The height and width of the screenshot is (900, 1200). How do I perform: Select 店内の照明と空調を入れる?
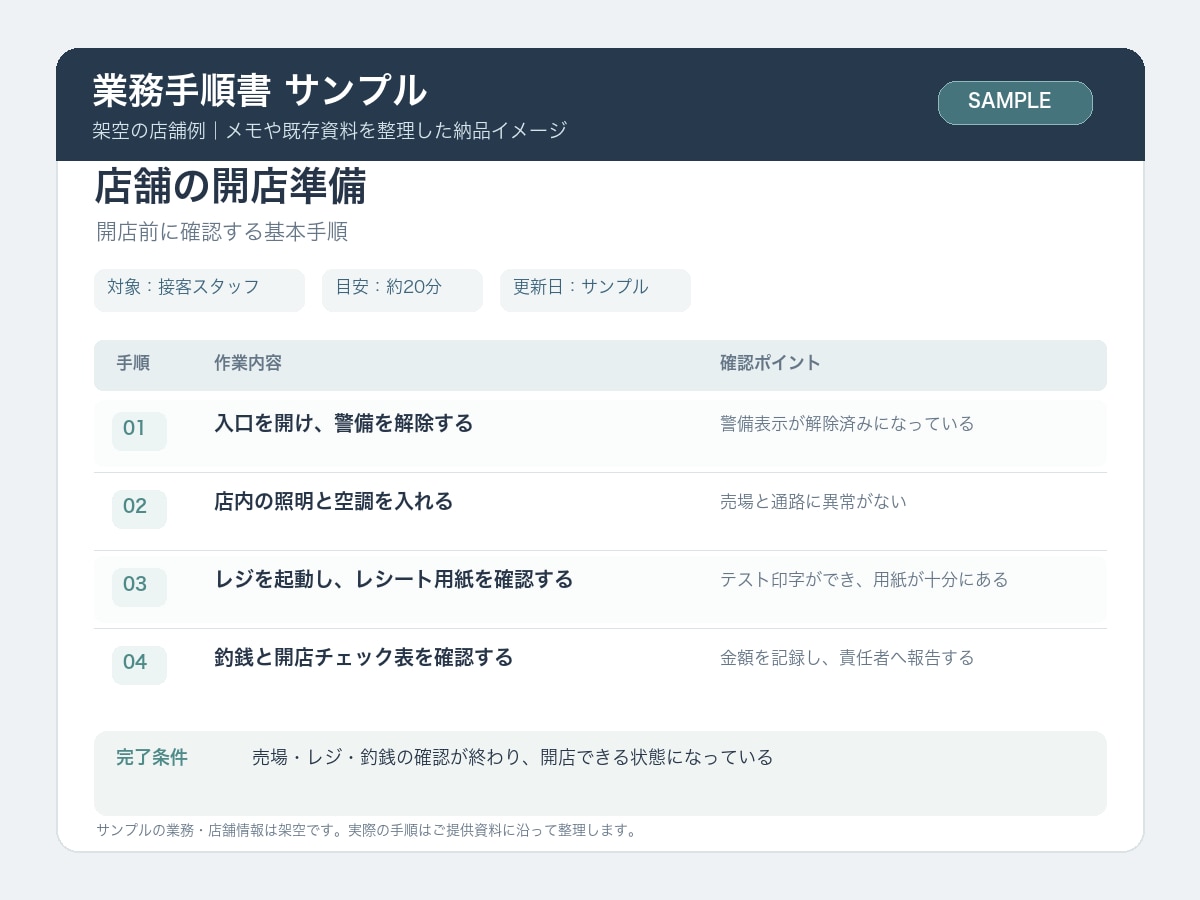[x=334, y=501]
